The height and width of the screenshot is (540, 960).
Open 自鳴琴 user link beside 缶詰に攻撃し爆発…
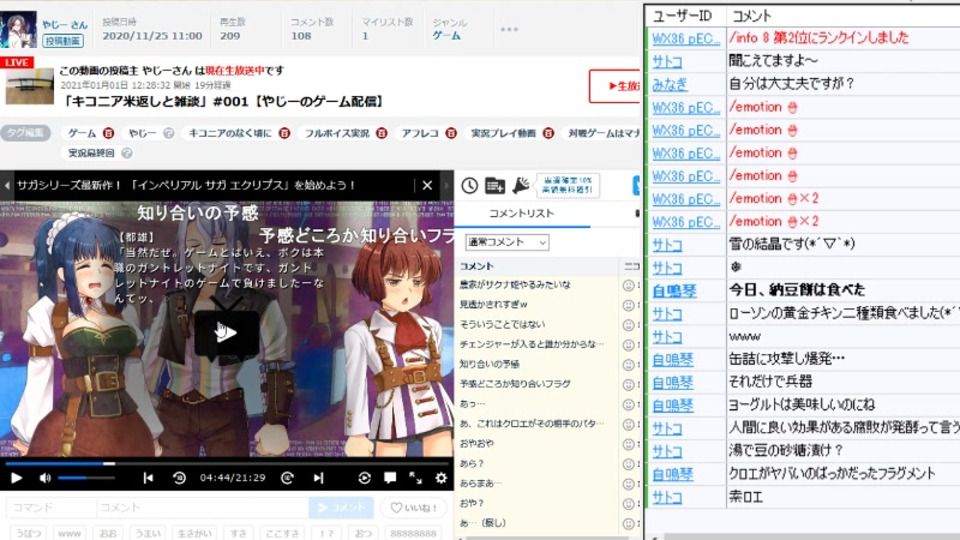point(673,359)
